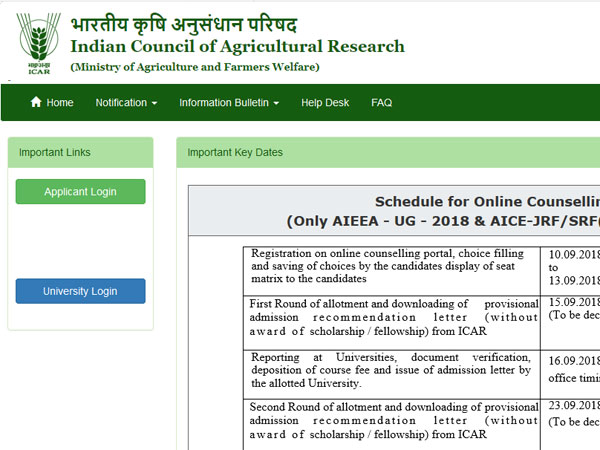The width and height of the screenshot is (600, 450).
Task: Open the Notification dropdown menu
Action: click(x=127, y=103)
